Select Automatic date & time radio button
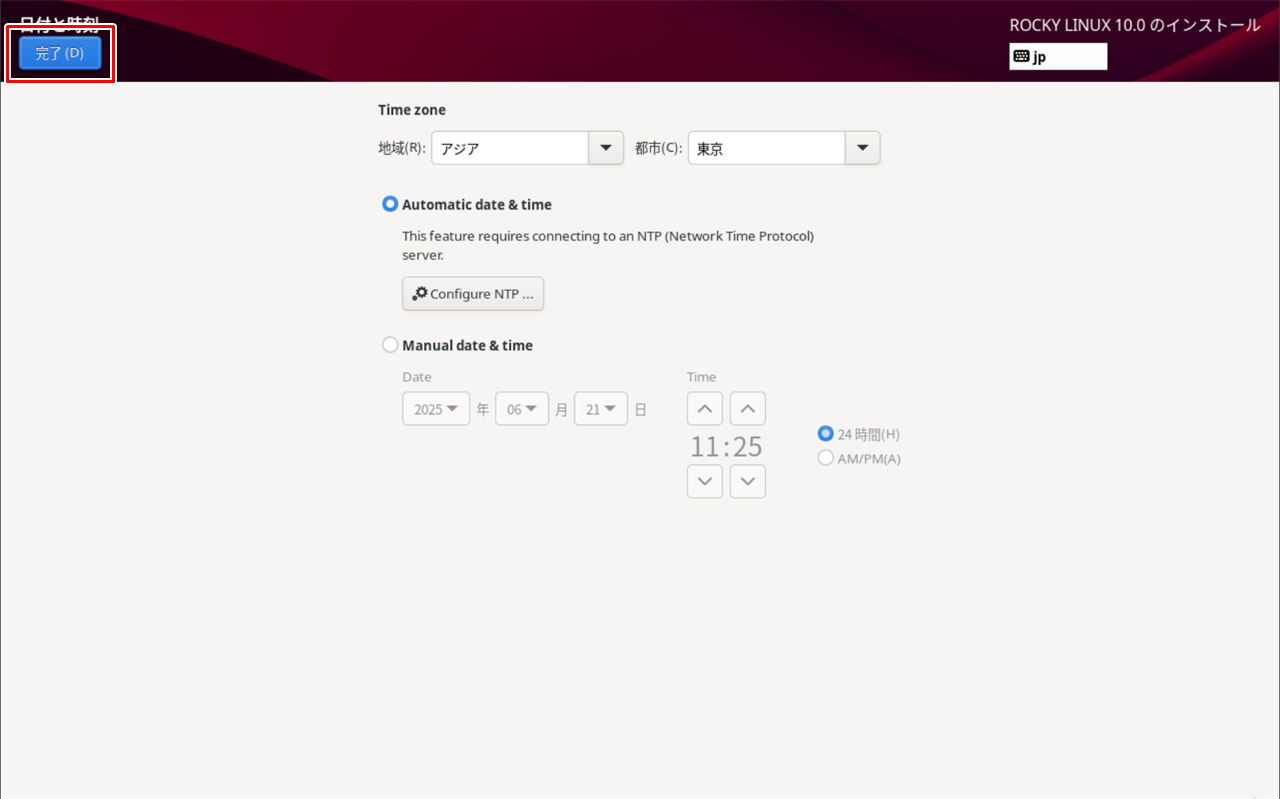The image size is (1280, 799). [390, 204]
